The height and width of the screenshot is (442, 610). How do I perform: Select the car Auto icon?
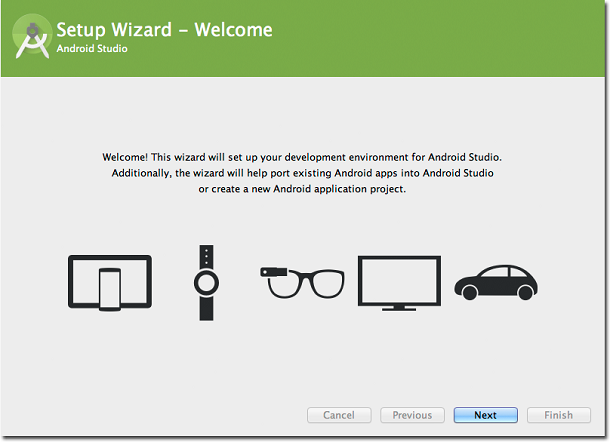click(496, 283)
